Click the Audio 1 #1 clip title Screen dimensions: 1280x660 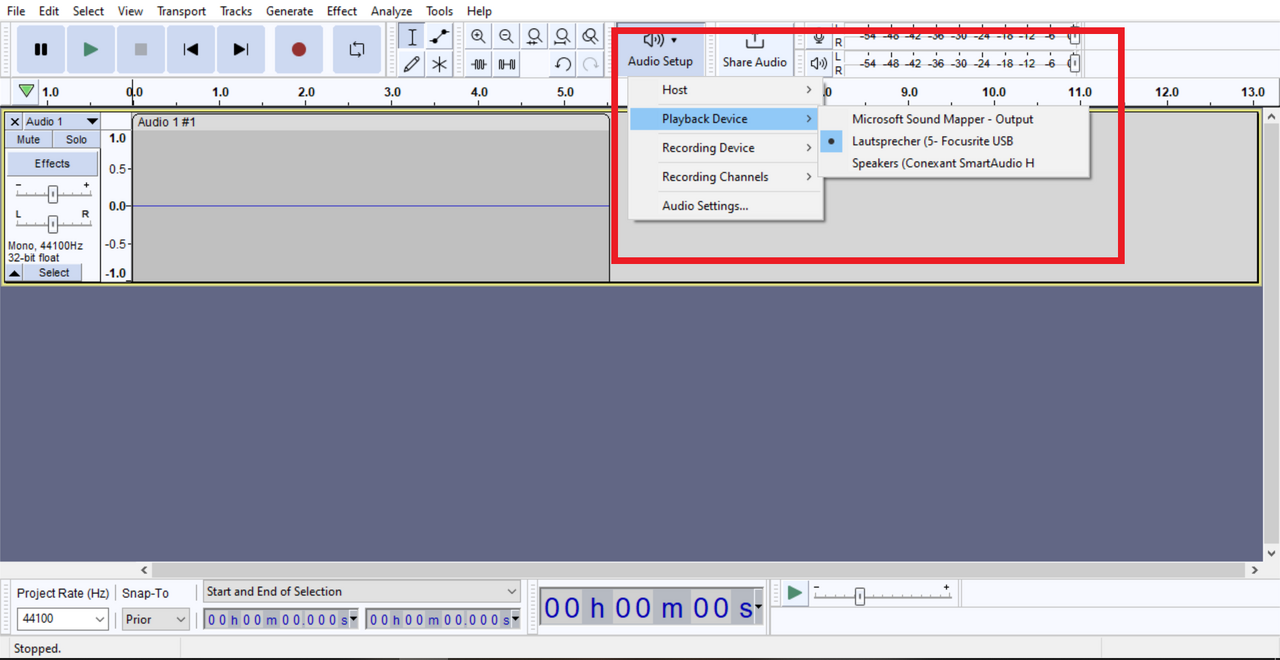pos(166,122)
